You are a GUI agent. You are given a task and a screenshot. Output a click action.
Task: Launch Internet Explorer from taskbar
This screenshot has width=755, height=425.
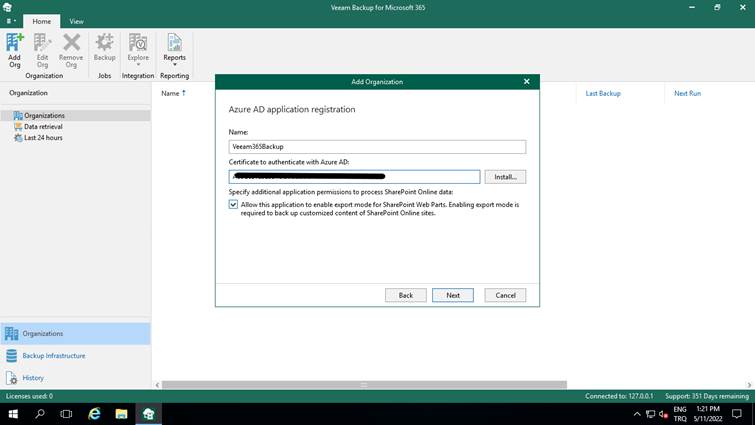pyautogui.click(x=94, y=414)
